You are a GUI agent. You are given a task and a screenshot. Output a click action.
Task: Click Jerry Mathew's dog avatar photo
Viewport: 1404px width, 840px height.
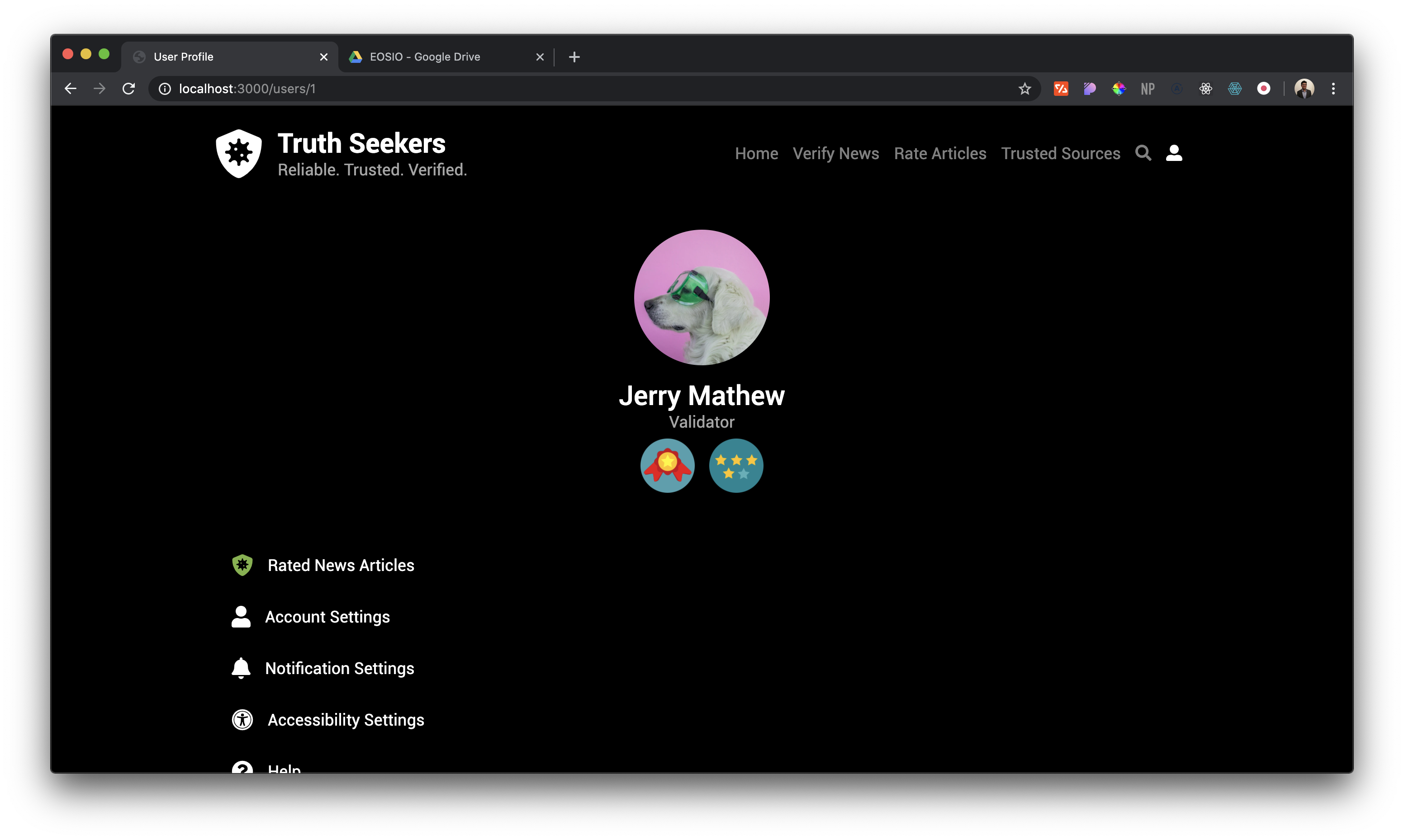tap(702, 297)
